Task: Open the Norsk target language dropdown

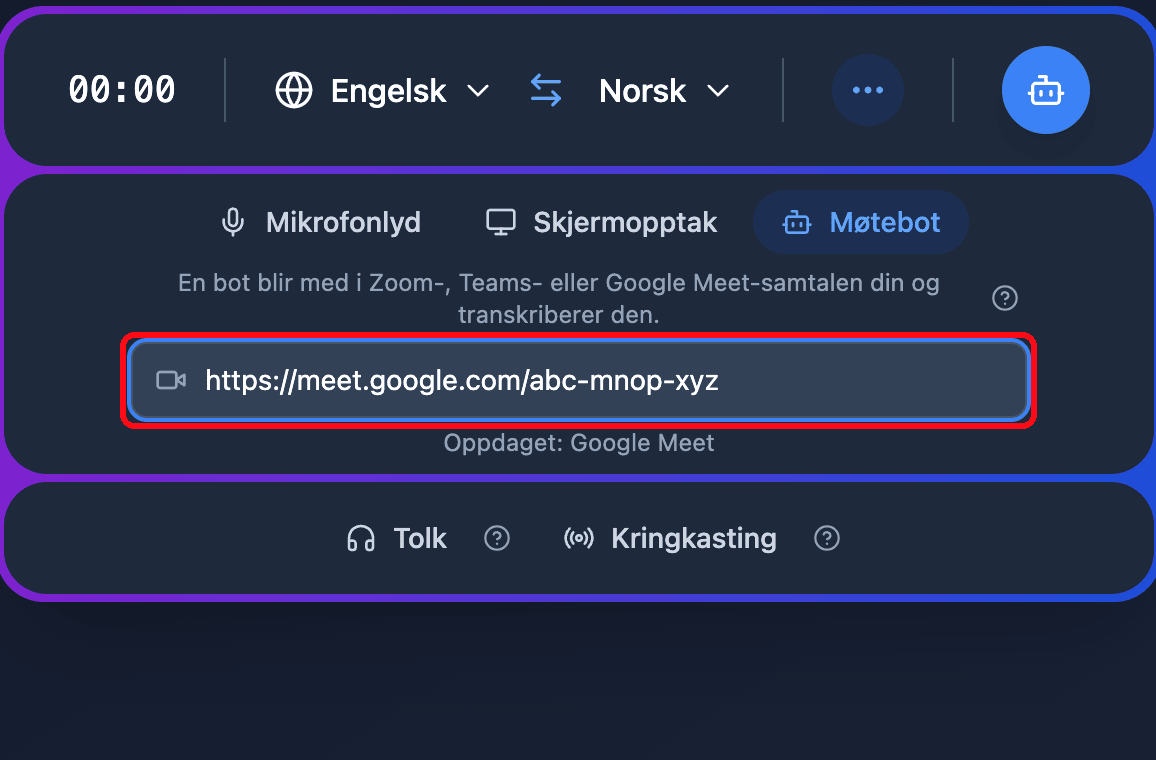Action: pos(664,91)
